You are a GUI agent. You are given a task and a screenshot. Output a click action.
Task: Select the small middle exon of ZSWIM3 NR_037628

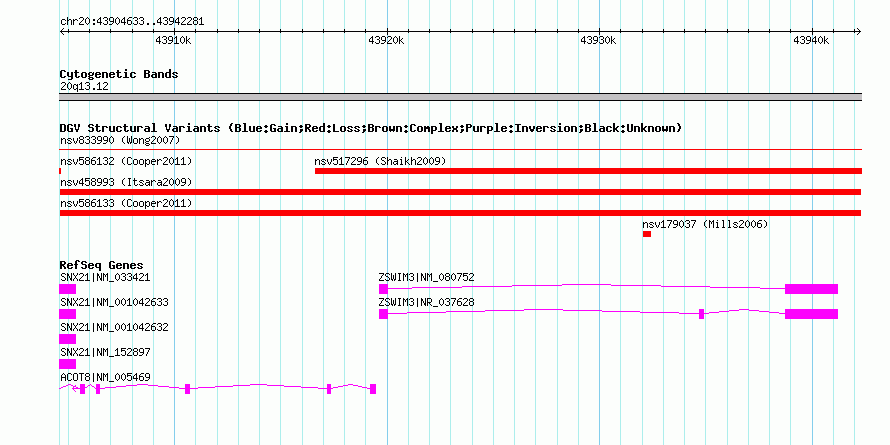coord(702,314)
